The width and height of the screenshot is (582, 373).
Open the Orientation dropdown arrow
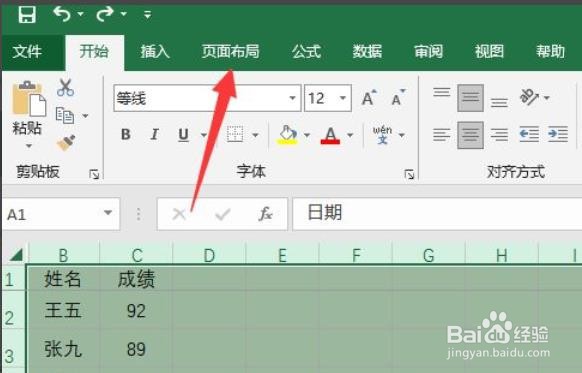[x=546, y=98]
